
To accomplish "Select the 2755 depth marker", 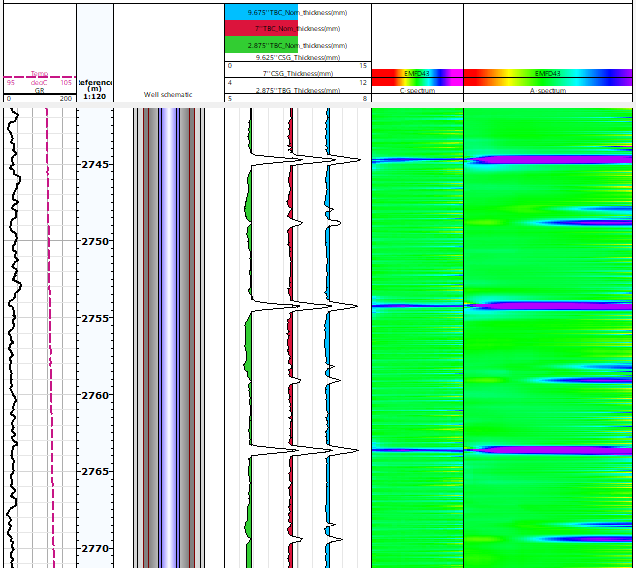I will [x=98, y=318].
